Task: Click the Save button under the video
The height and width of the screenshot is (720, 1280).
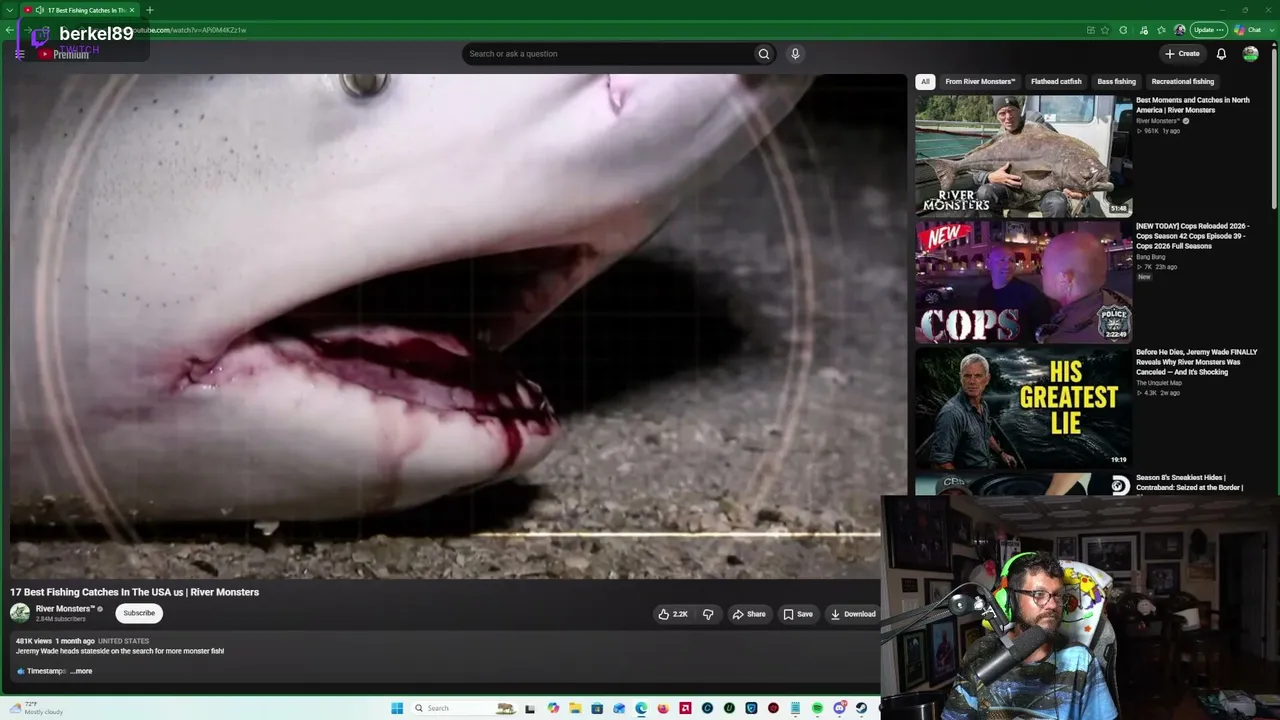Action: (x=797, y=614)
